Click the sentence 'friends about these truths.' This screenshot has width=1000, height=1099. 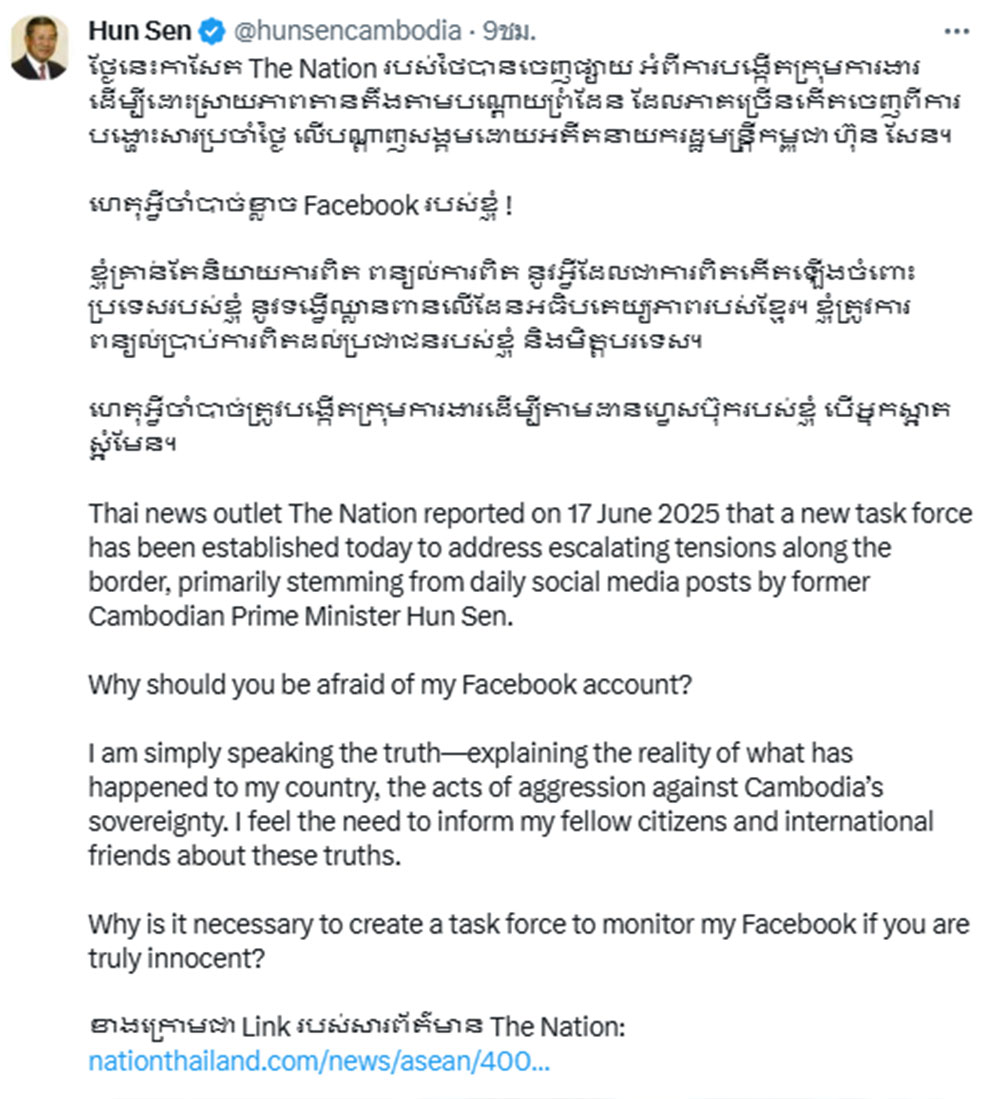pyautogui.click(x=245, y=856)
